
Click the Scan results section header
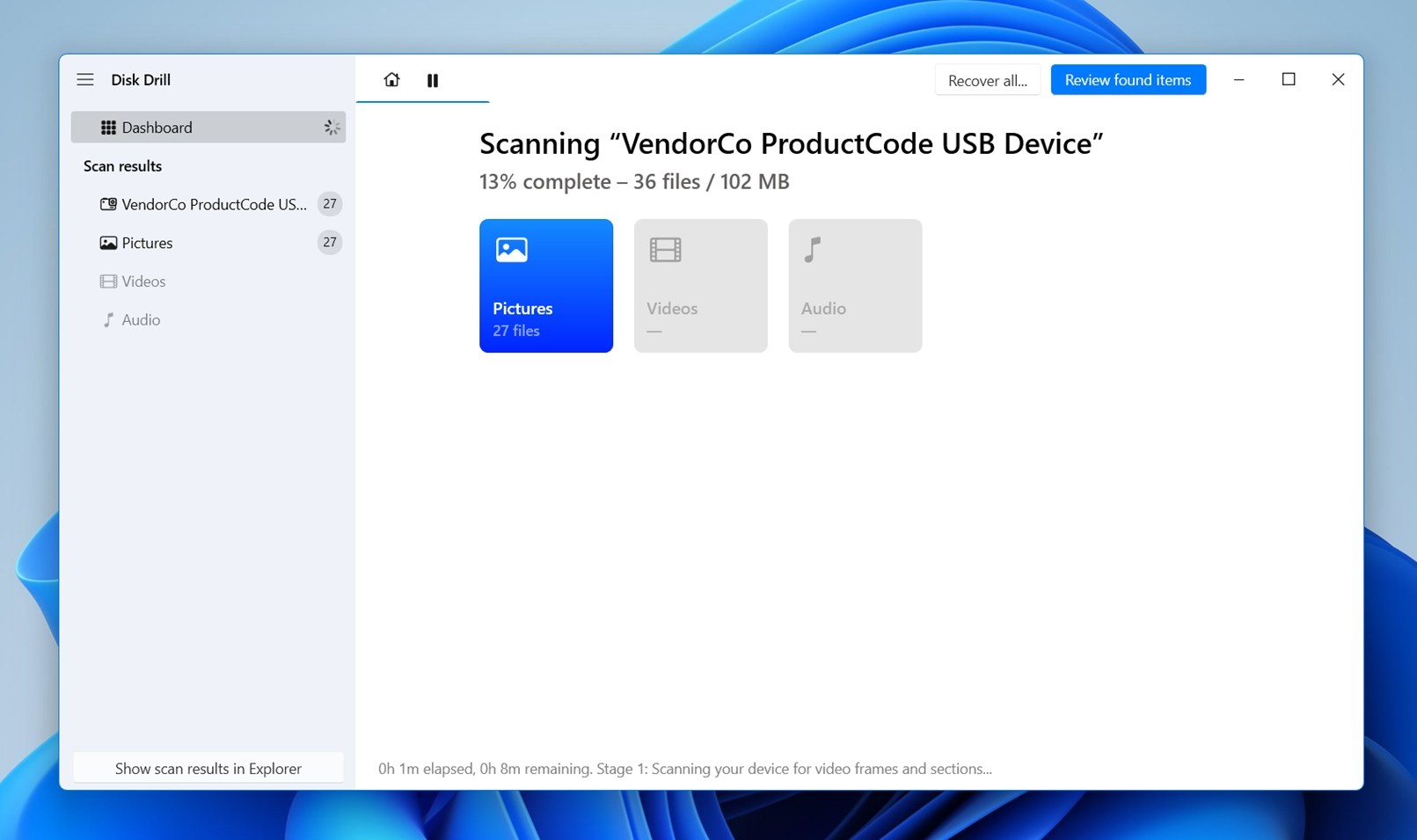[x=122, y=166]
